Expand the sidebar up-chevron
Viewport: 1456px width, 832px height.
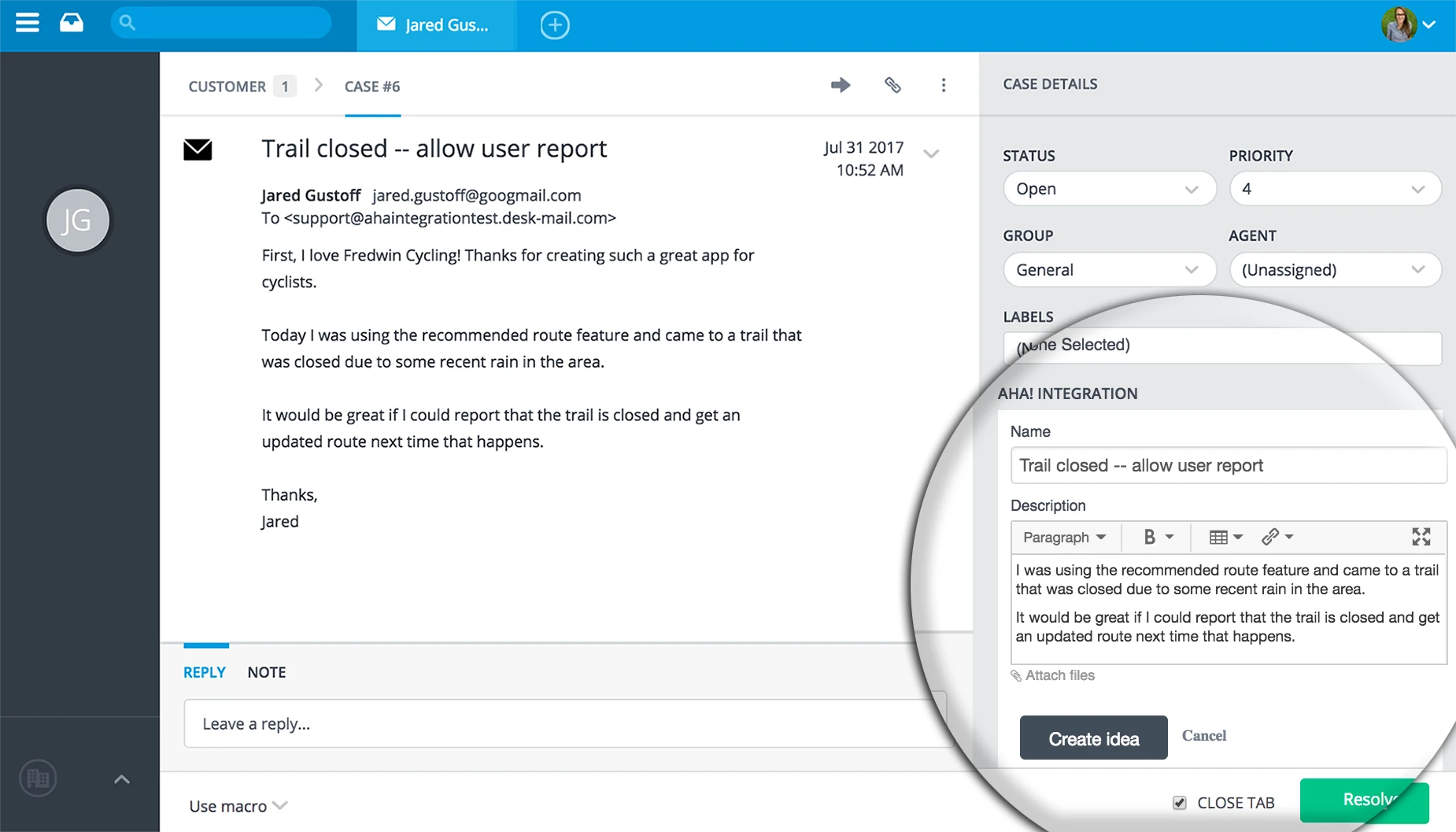tap(122, 779)
